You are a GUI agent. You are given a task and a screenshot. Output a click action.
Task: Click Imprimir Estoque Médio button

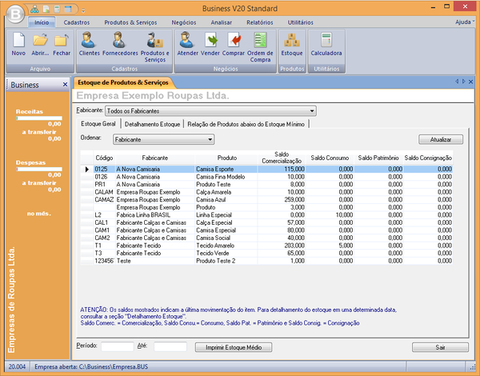coord(234,347)
